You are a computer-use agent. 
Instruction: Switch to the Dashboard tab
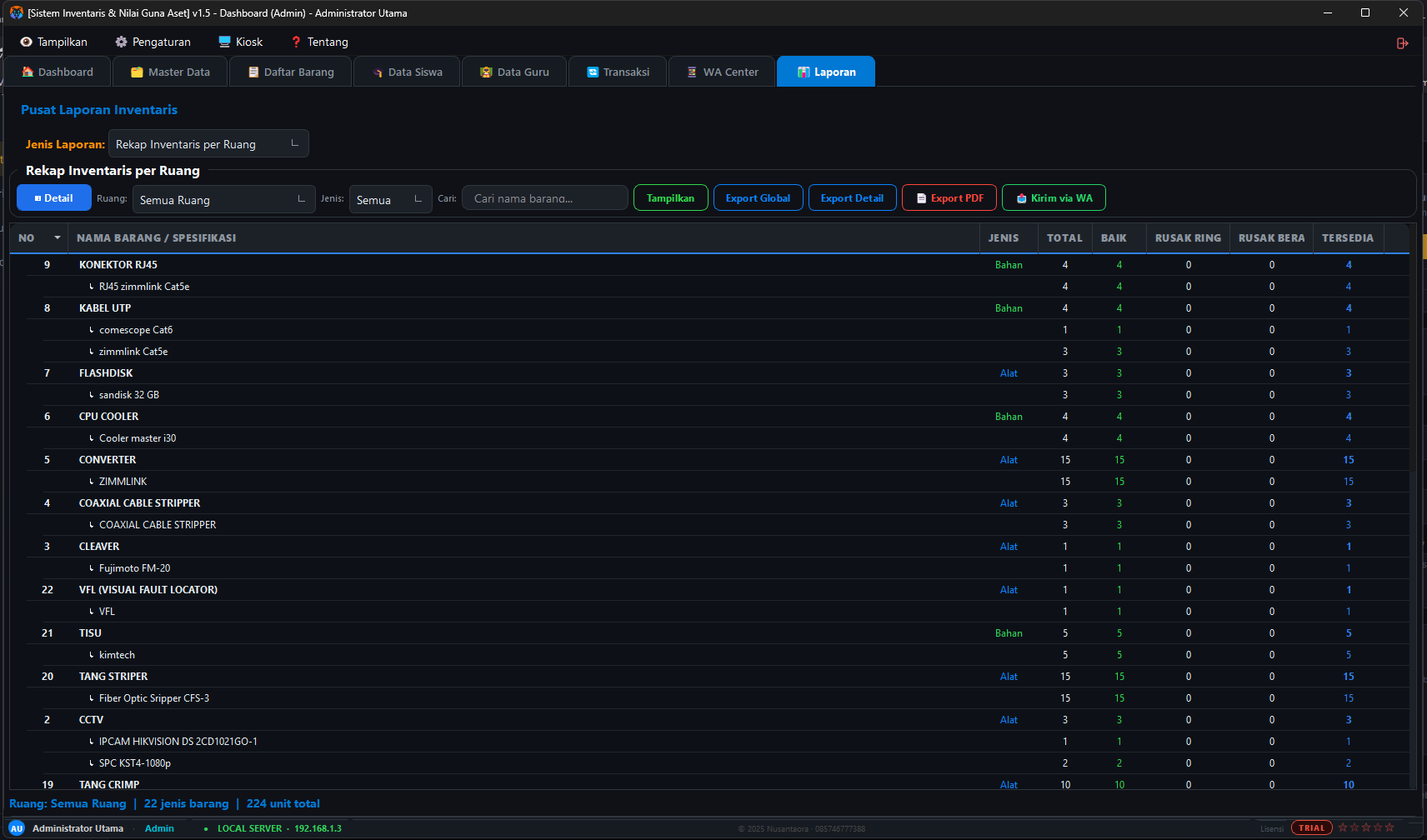click(58, 72)
